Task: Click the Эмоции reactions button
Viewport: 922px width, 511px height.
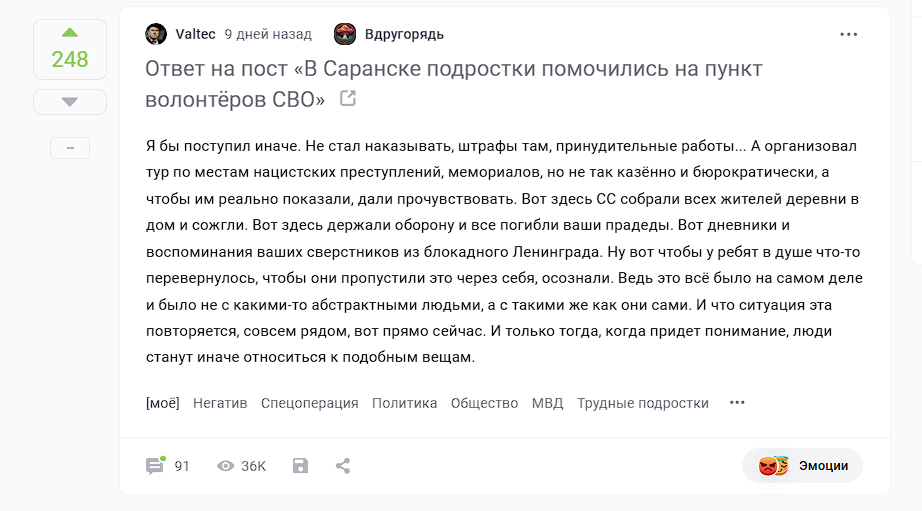Action: pyautogui.click(x=803, y=465)
